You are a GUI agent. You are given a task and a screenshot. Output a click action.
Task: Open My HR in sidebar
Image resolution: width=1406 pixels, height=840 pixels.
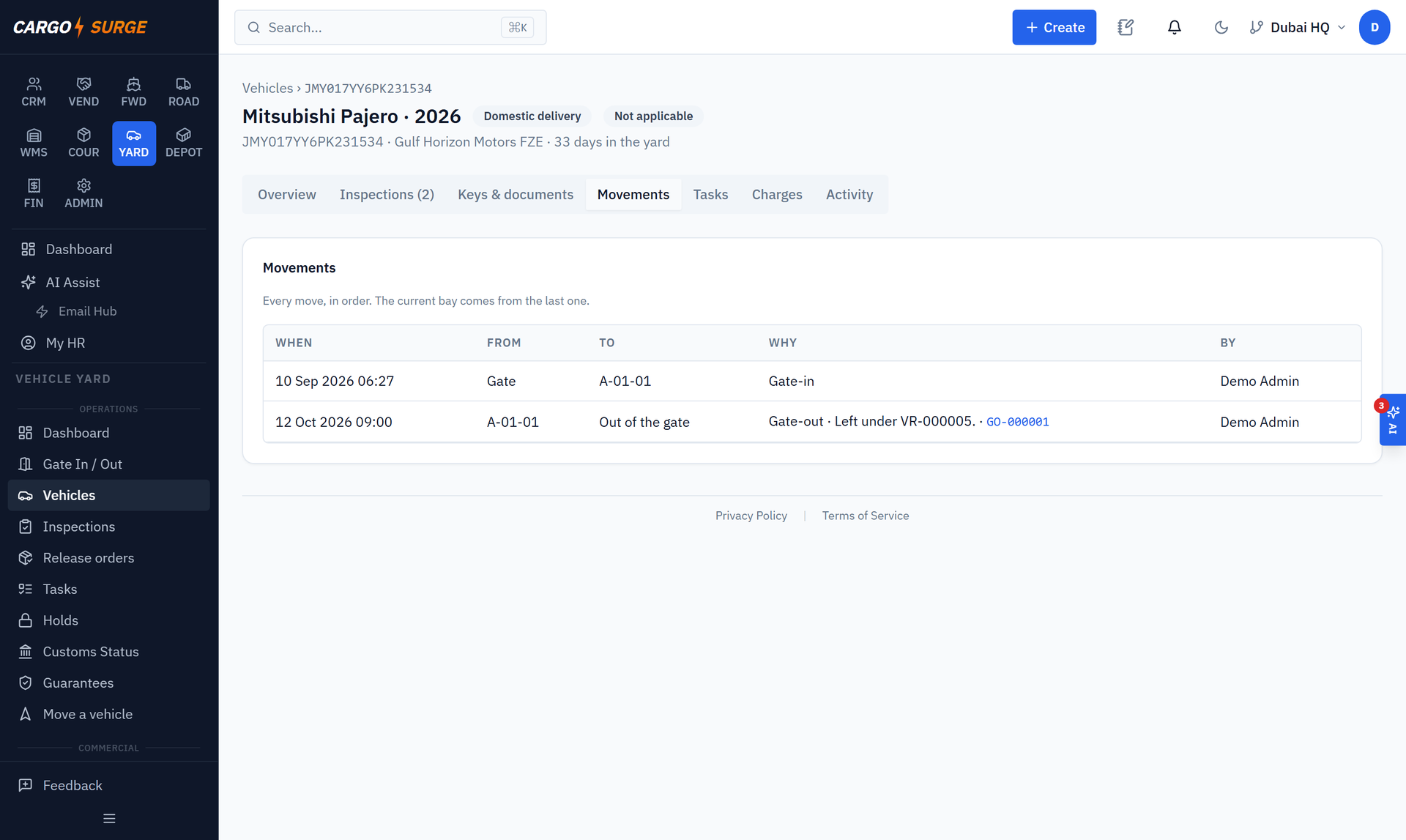(x=109, y=343)
